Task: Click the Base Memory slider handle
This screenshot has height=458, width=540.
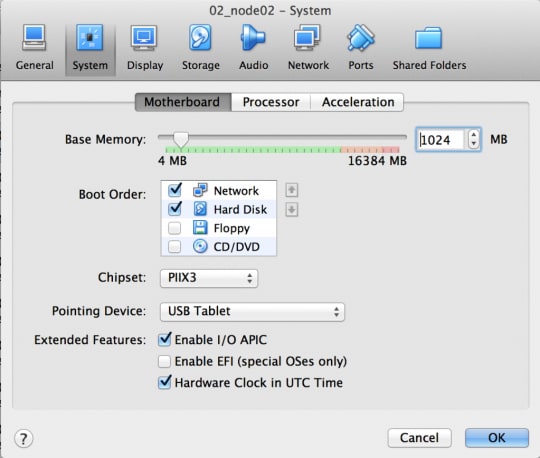Action: [x=181, y=140]
